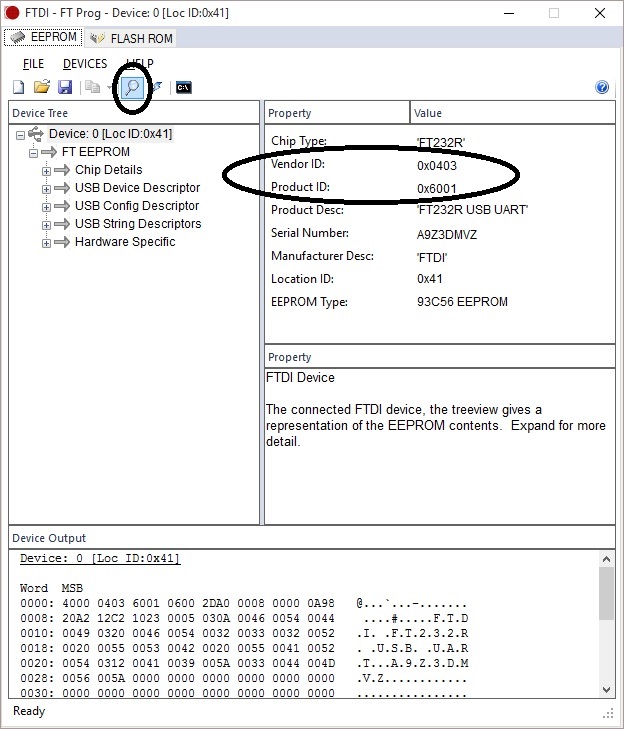This screenshot has height=729, width=624.
Task: Scan and parse devices with magnifier icon
Action: pyautogui.click(x=133, y=87)
